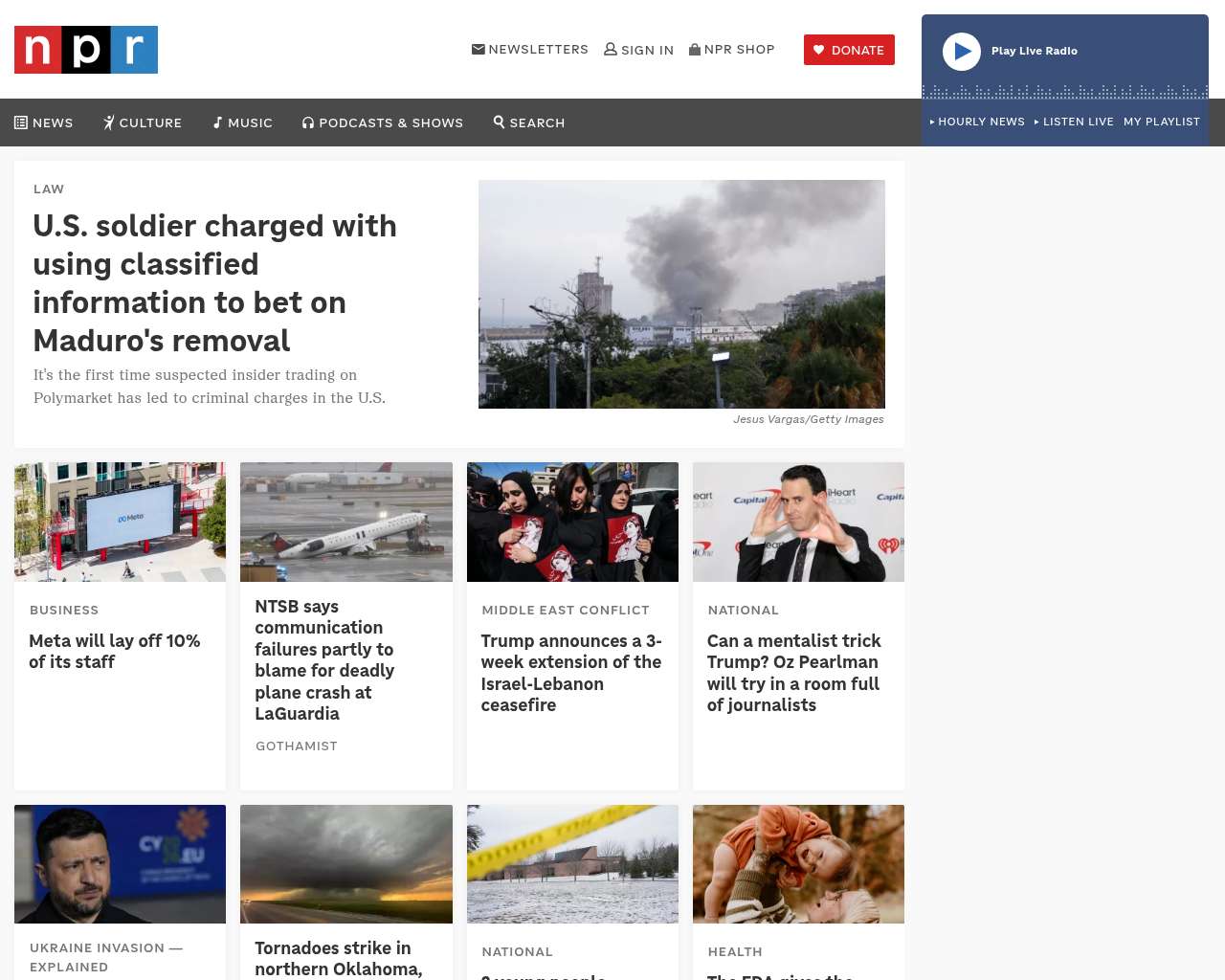Read the NTSB LaGuardia plane crash story
1225x980 pixels.
pyautogui.click(x=325, y=660)
